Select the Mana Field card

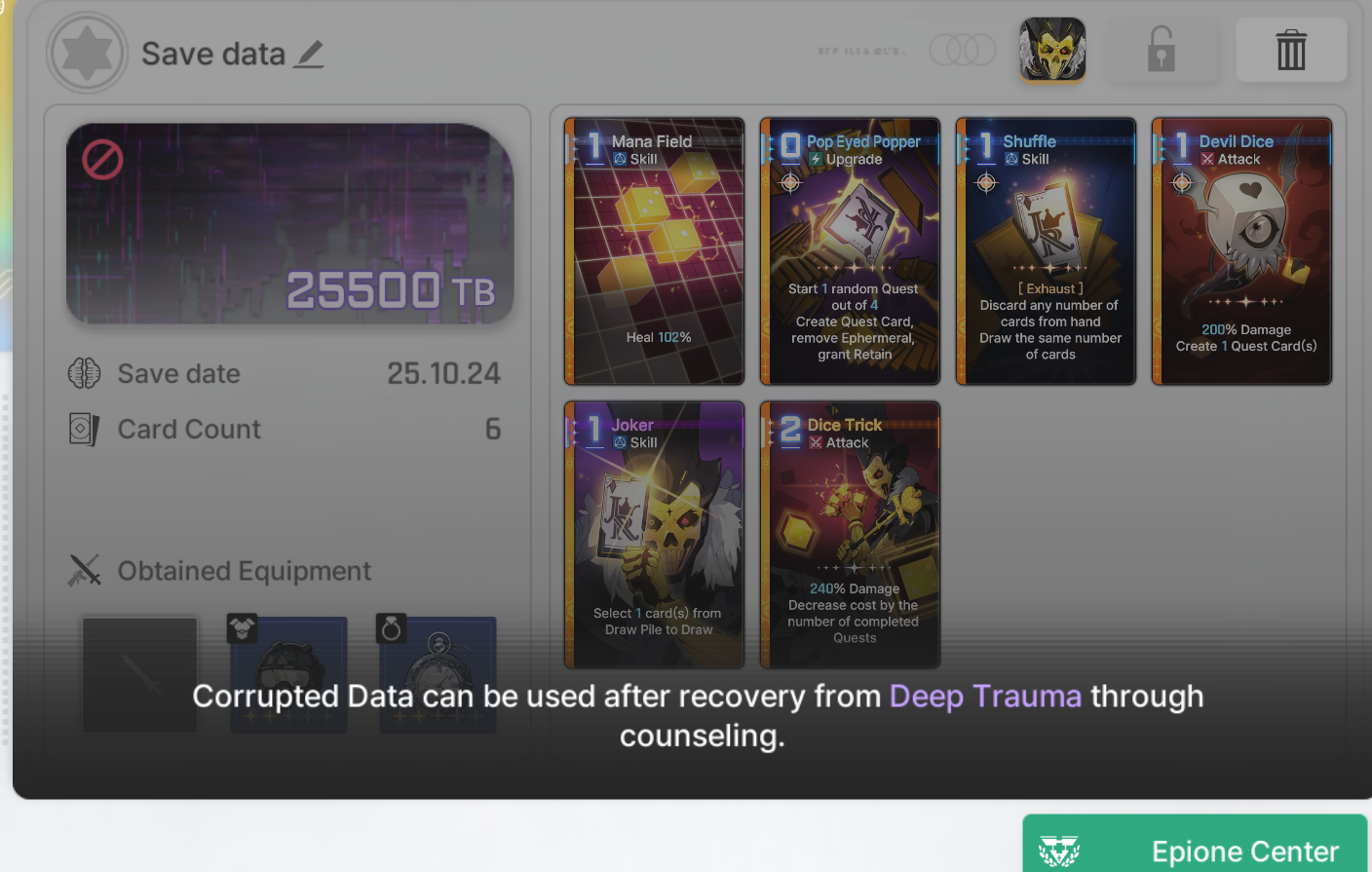(x=655, y=251)
